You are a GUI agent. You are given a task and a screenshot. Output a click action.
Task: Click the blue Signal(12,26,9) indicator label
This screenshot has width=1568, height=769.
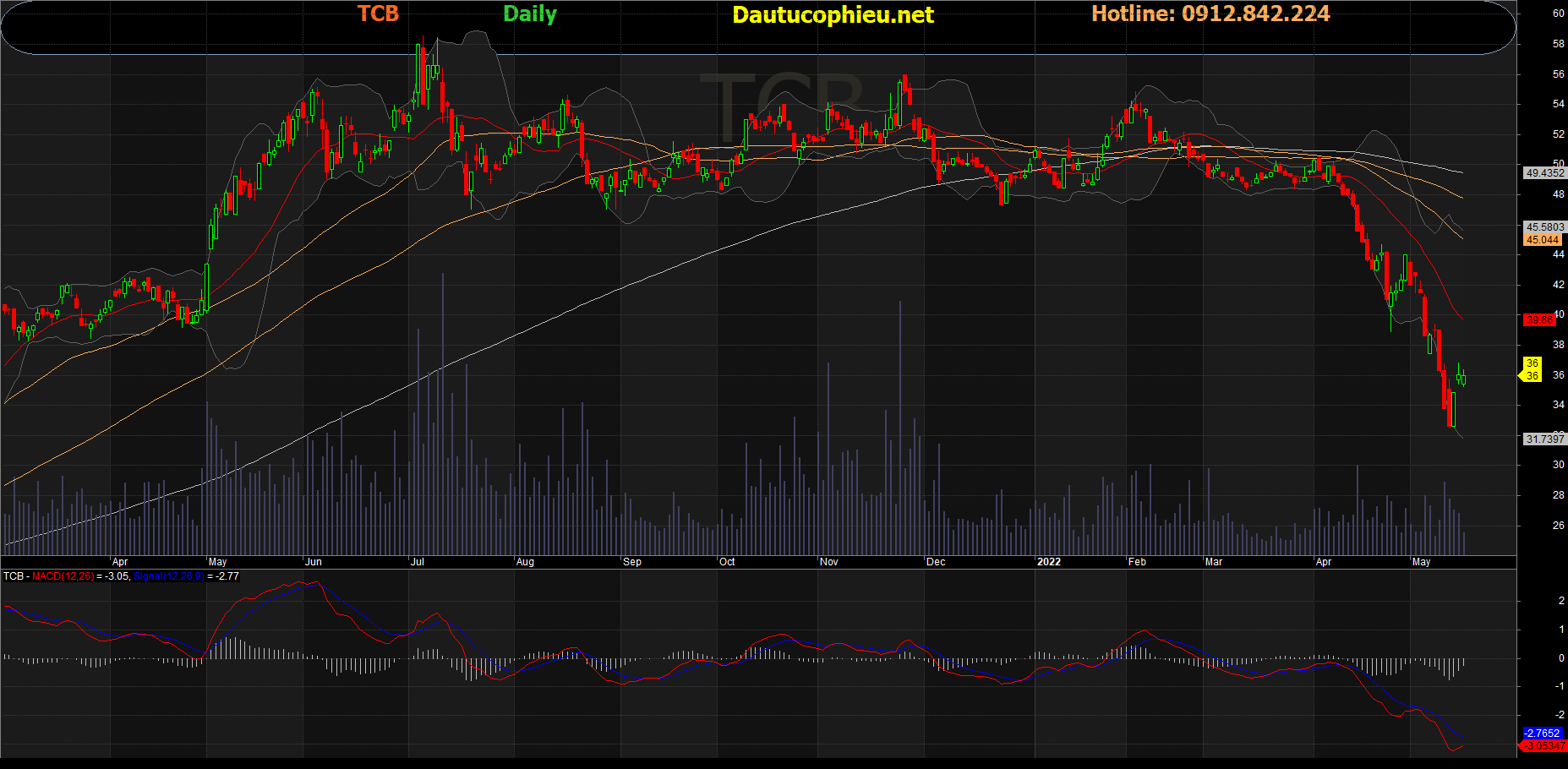pos(169,576)
